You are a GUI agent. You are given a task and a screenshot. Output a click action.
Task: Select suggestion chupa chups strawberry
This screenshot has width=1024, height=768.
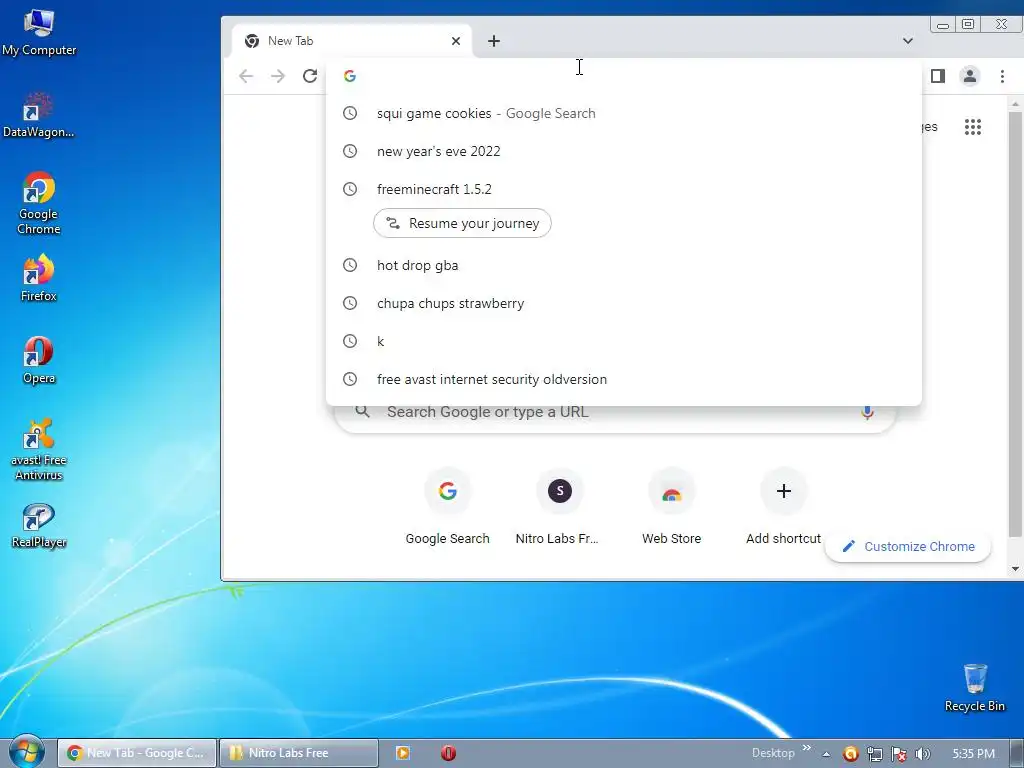(x=624, y=303)
